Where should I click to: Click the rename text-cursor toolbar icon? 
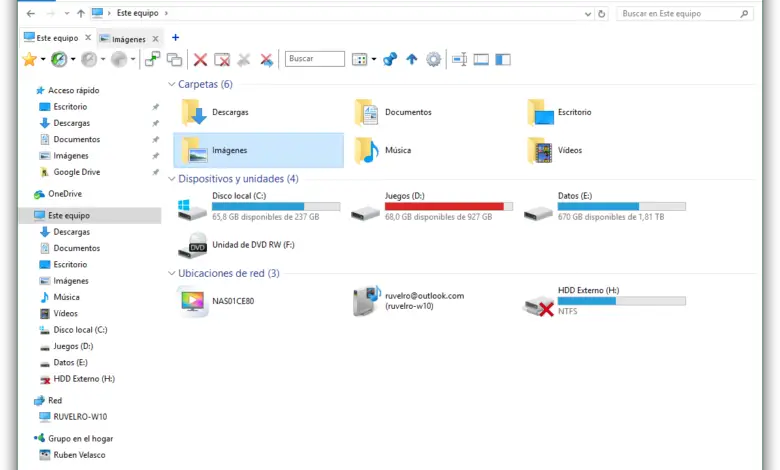point(460,60)
